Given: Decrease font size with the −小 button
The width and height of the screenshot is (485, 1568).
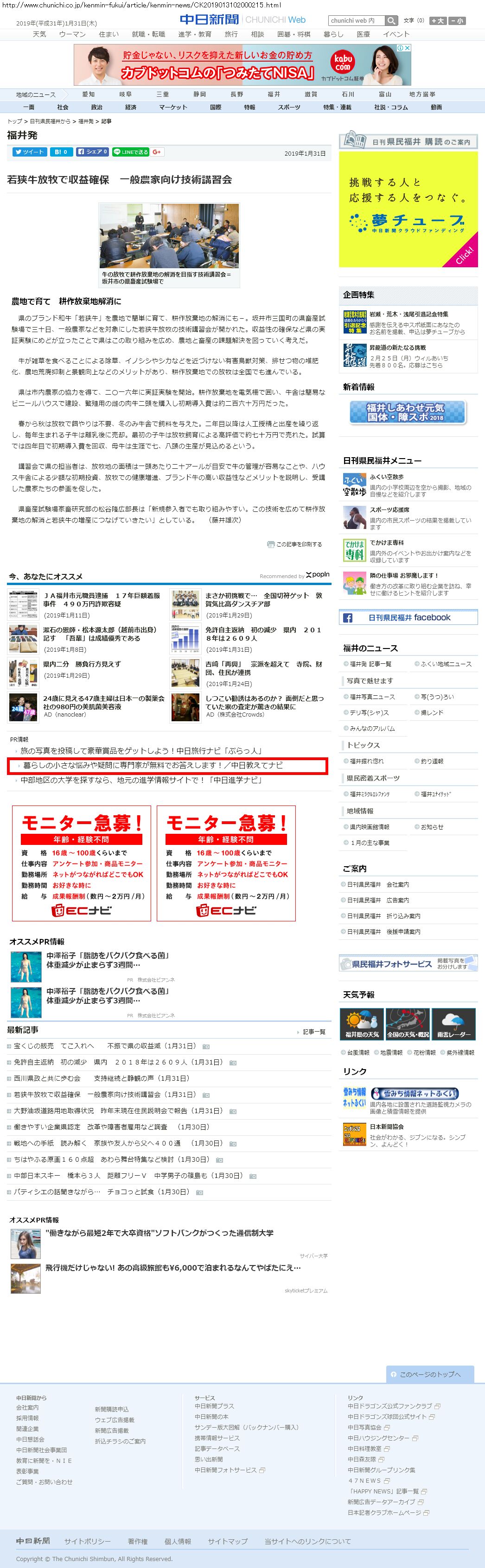Looking at the screenshot, I should coord(457,21).
